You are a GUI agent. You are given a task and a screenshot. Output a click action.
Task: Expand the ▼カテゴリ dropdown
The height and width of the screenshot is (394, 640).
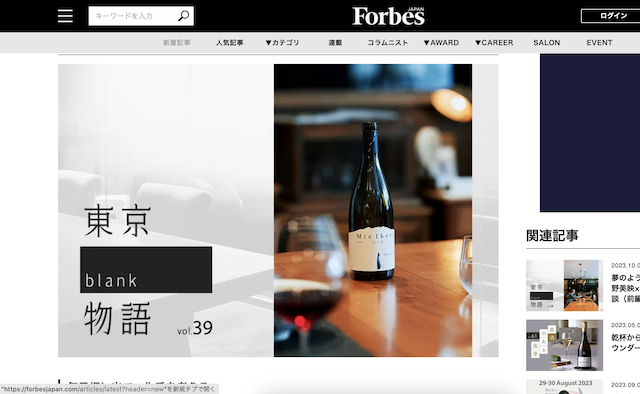point(282,42)
